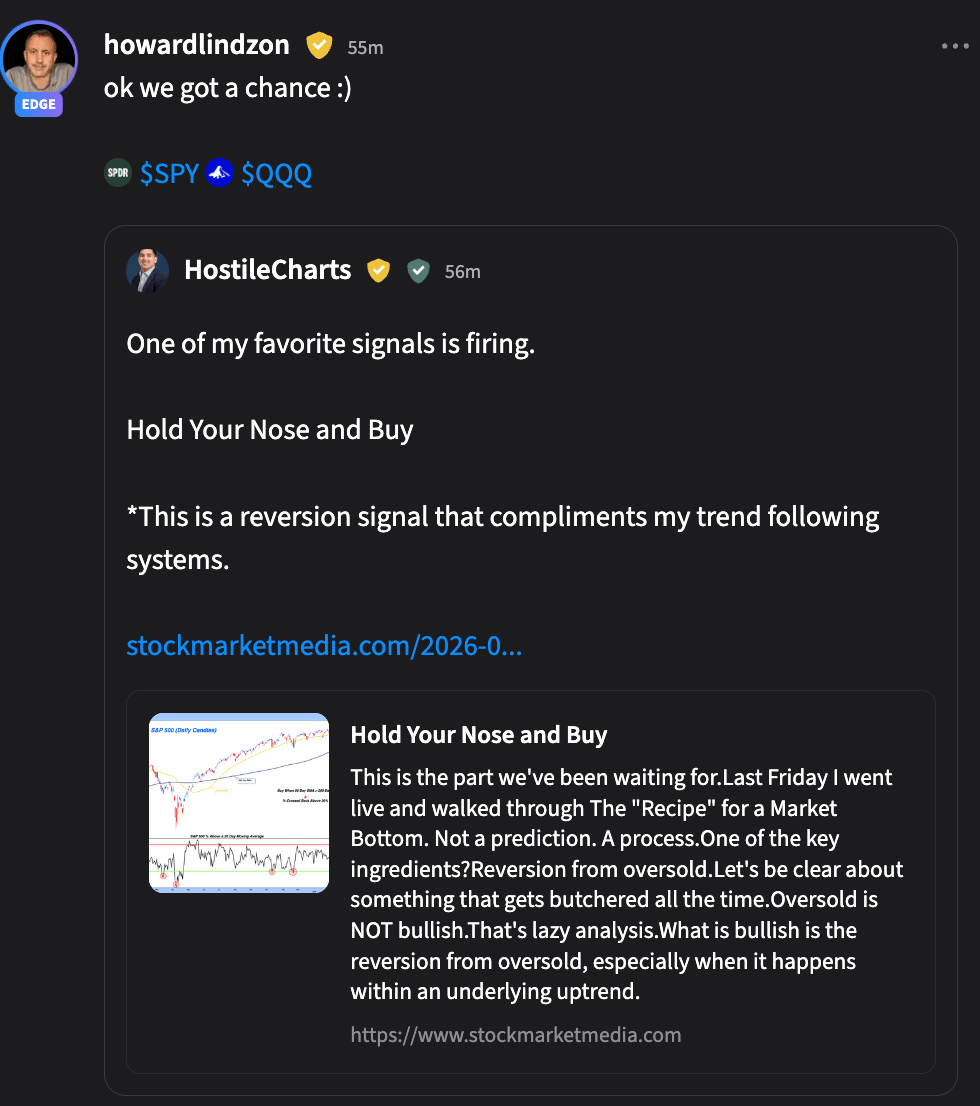980x1106 pixels.
Task: Click the SPDR logo icon beside $SPY
Action: pos(118,173)
